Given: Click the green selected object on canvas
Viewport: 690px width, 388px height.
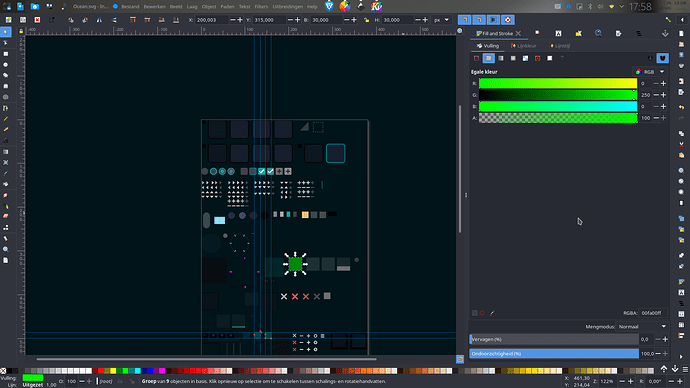Looking at the screenshot, I should point(295,264).
